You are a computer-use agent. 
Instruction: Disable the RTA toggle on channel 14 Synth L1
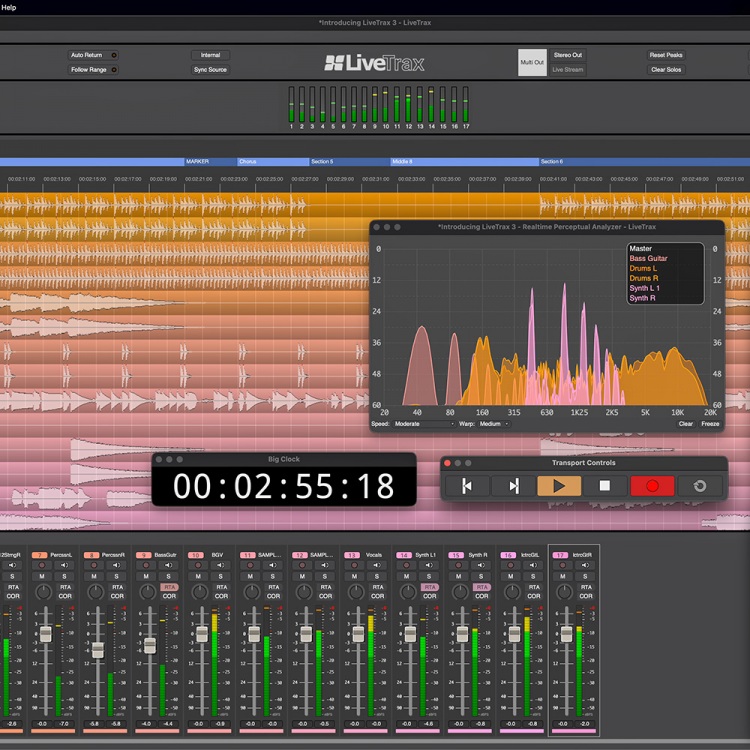click(x=430, y=587)
